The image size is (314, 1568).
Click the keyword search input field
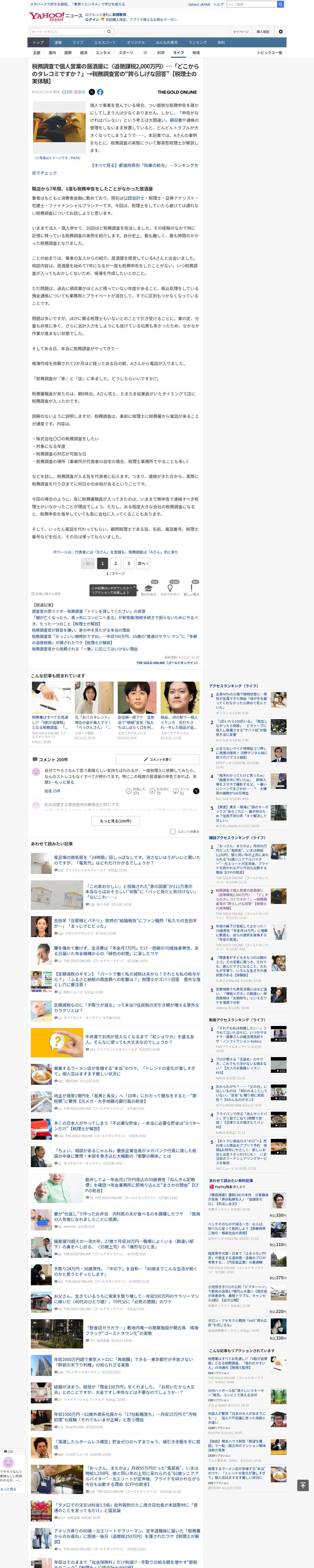coord(68,32)
